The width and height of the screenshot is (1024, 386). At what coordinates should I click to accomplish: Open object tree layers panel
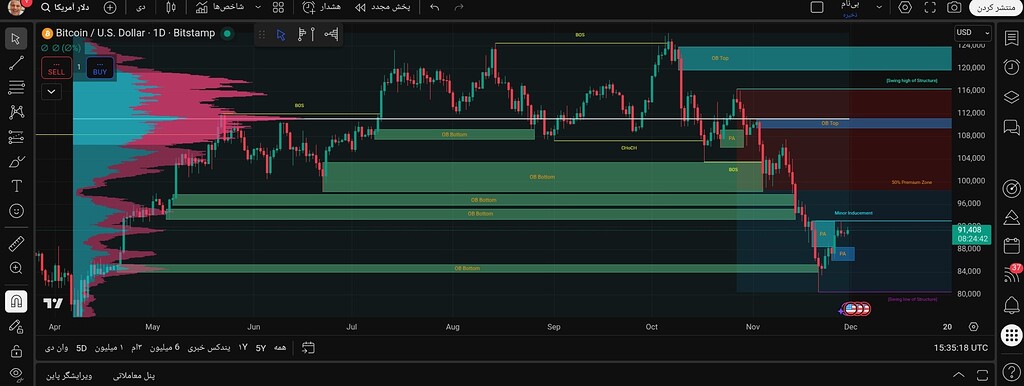point(1011,97)
